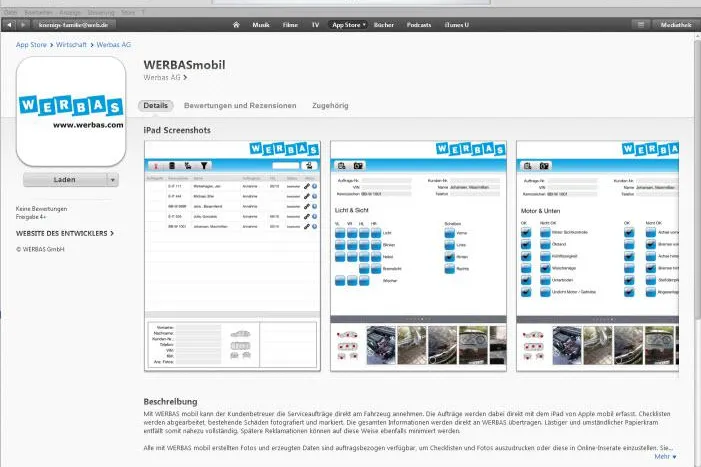Viewport: 701px width, 467px height.
Task: Click the iPad Screenshots heading
Action: (x=177, y=130)
